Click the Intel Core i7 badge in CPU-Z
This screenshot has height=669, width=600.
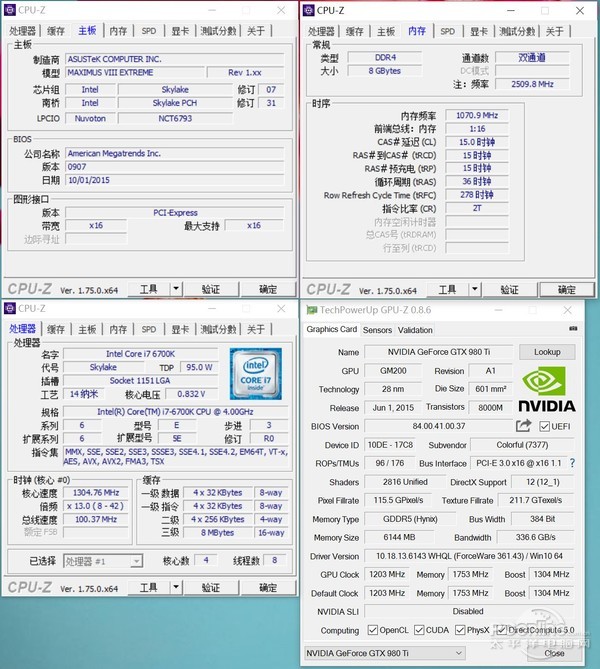255,374
